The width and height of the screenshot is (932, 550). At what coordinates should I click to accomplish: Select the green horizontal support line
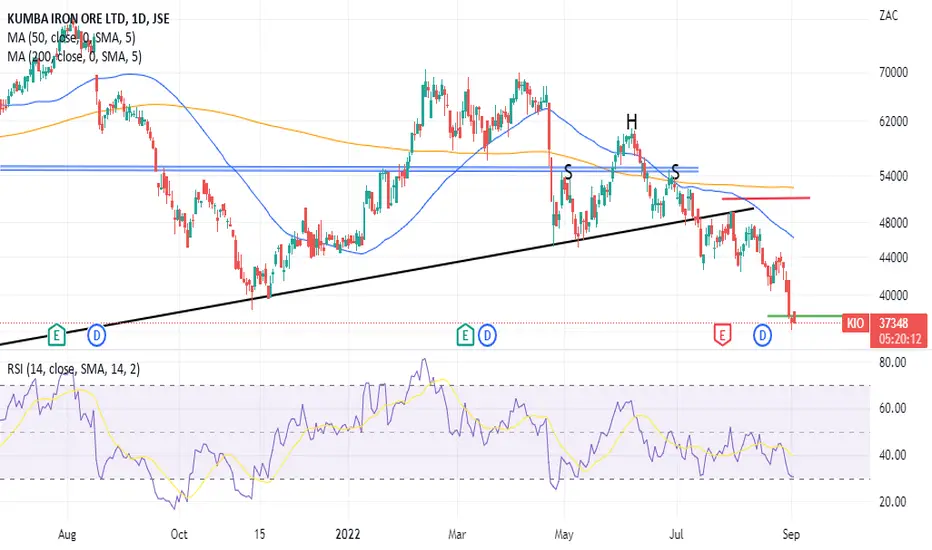(805, 316)
